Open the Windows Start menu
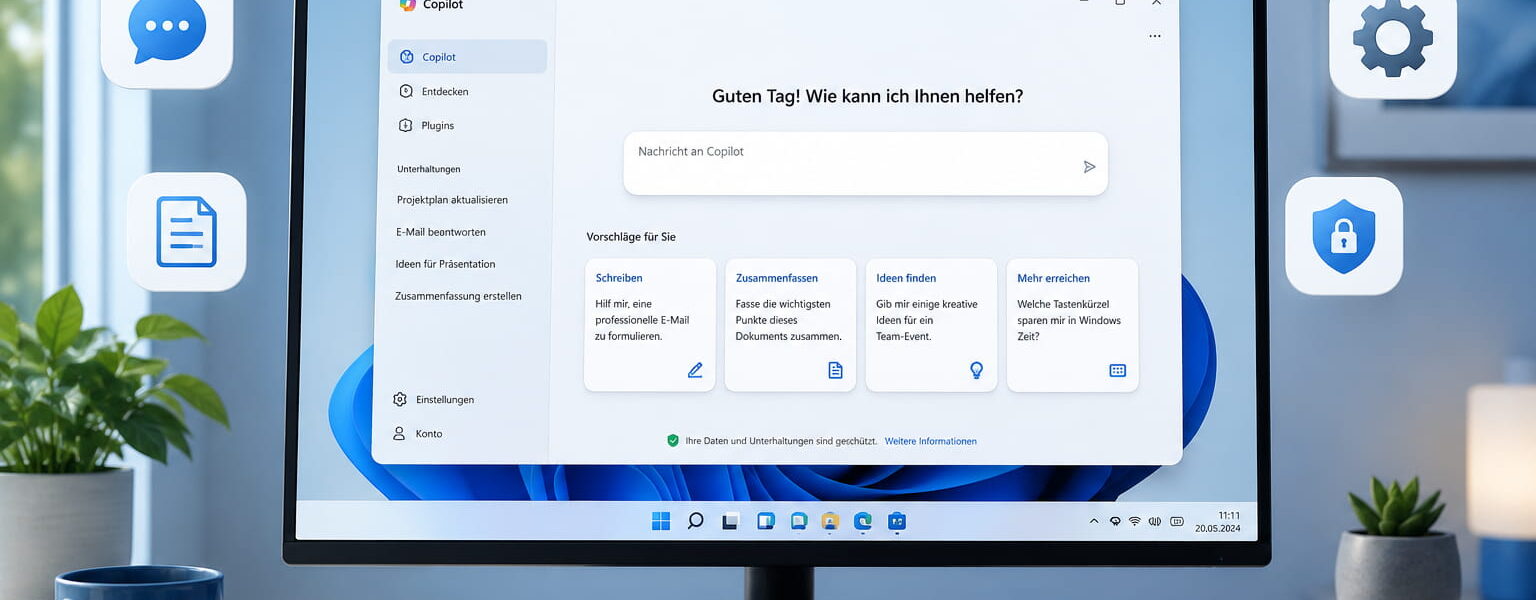Screen dimensions: 1536x600 pos(661,521)
